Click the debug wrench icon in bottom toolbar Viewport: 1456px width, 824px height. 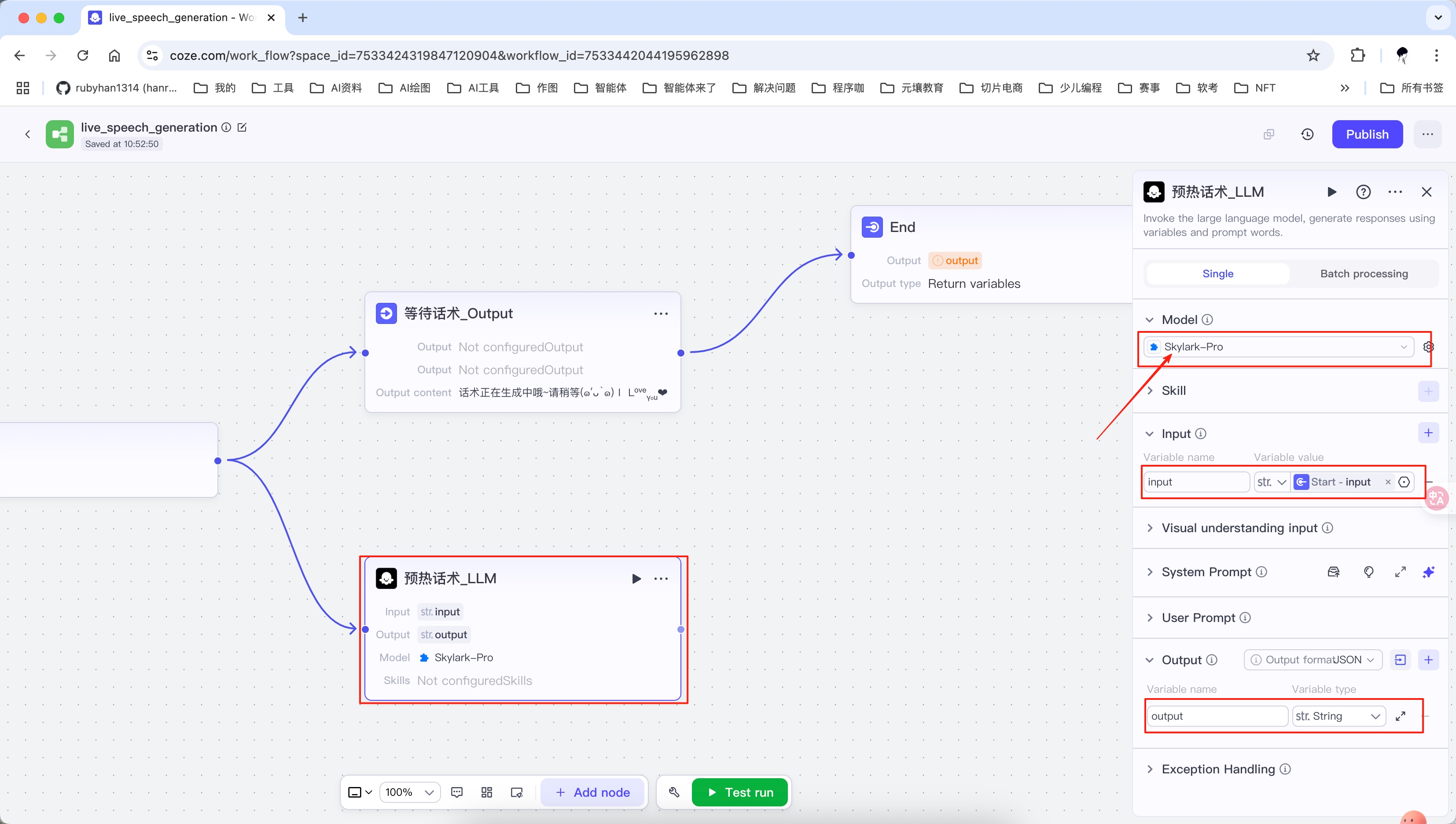coord(674,792)
